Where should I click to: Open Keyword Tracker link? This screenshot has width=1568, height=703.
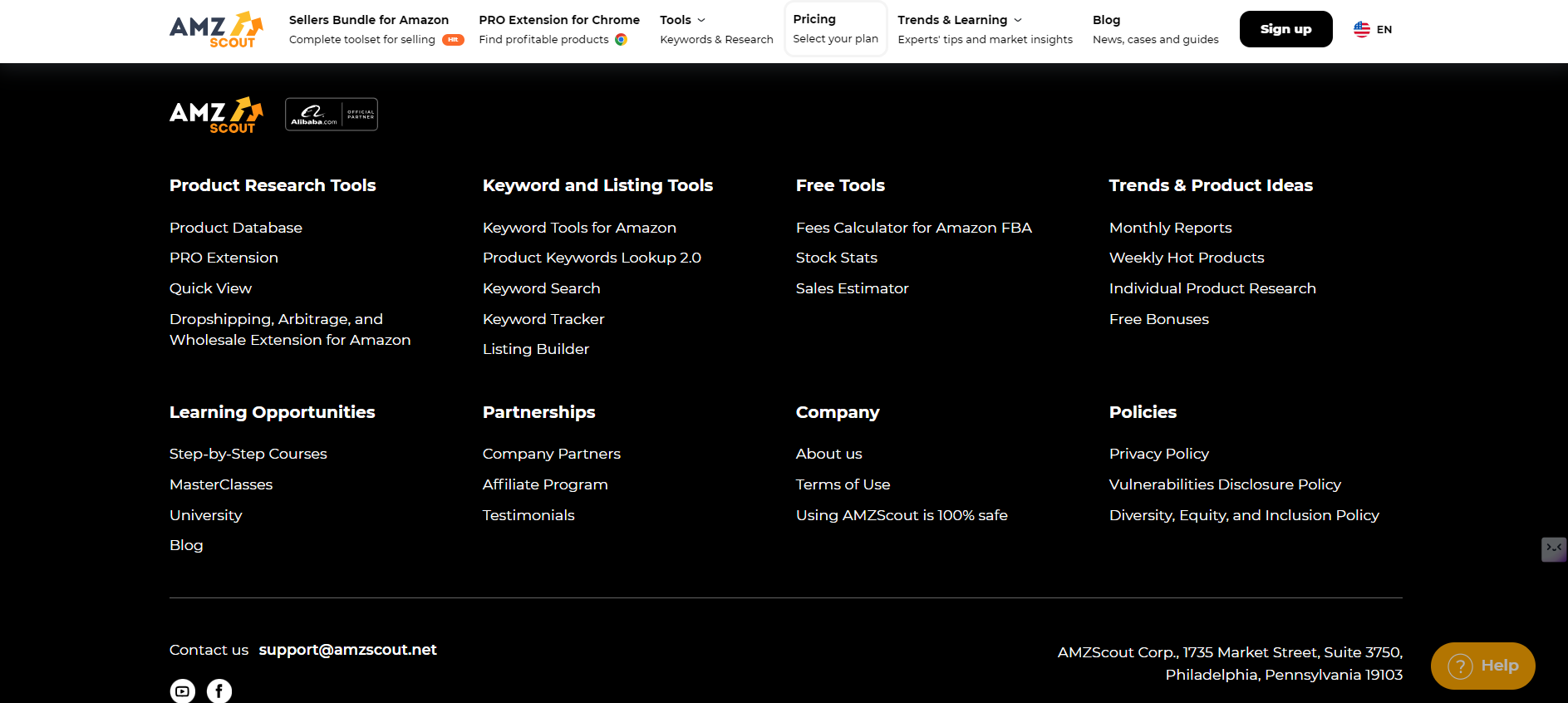[543, 319]
